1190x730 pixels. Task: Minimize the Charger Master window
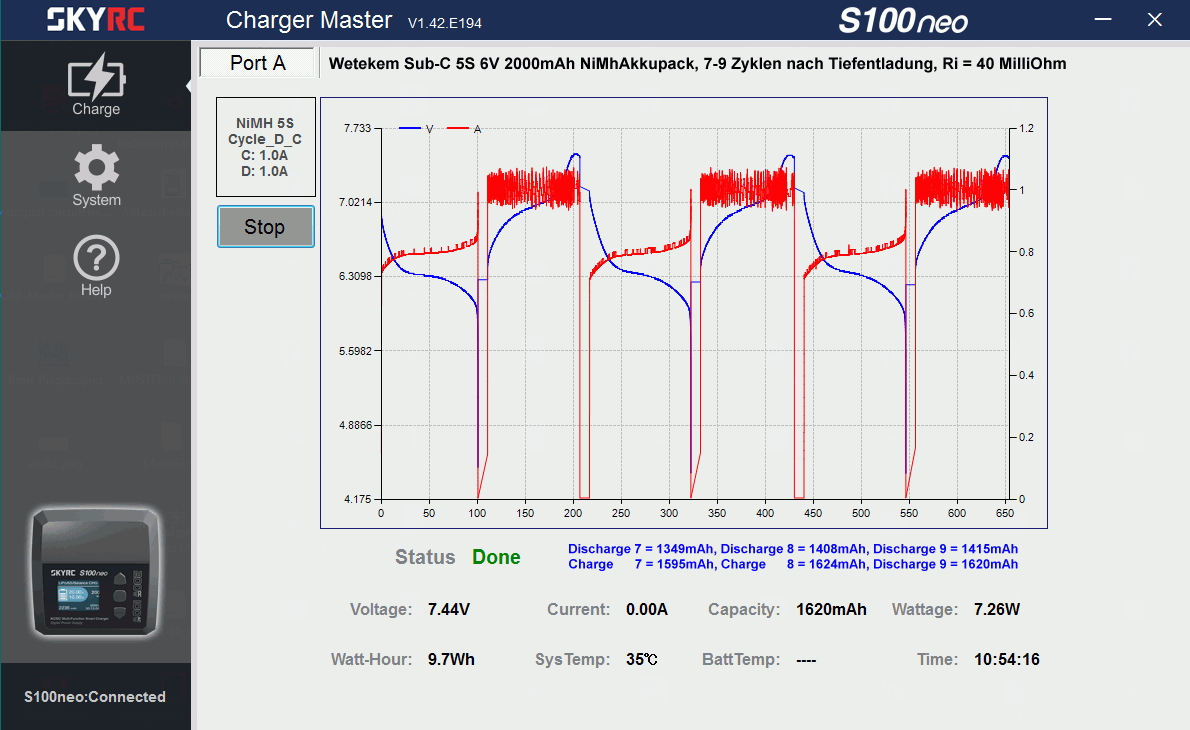click(x=1104, y=19)
